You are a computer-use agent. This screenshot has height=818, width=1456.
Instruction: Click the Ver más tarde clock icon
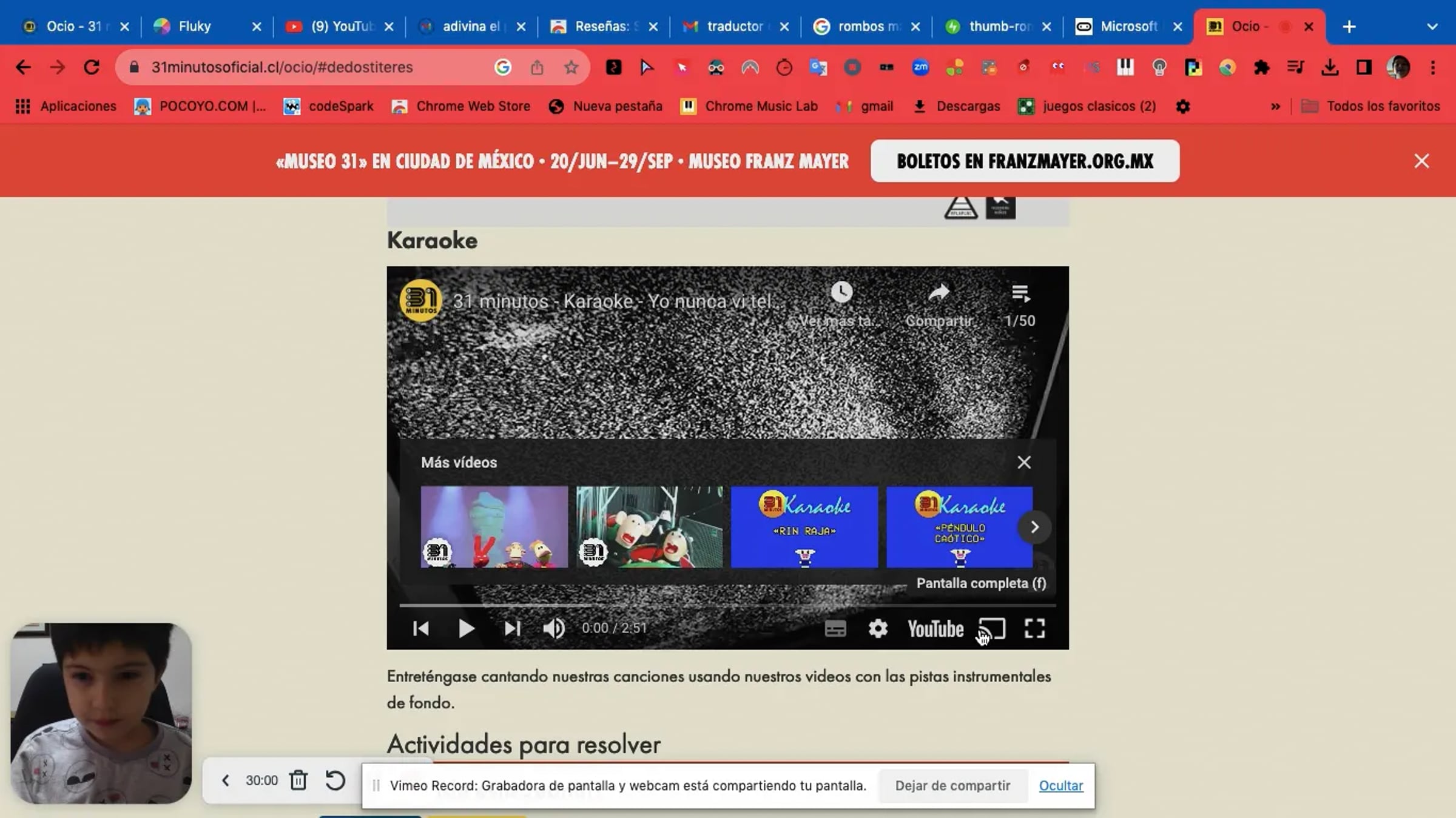click(841, 292)
